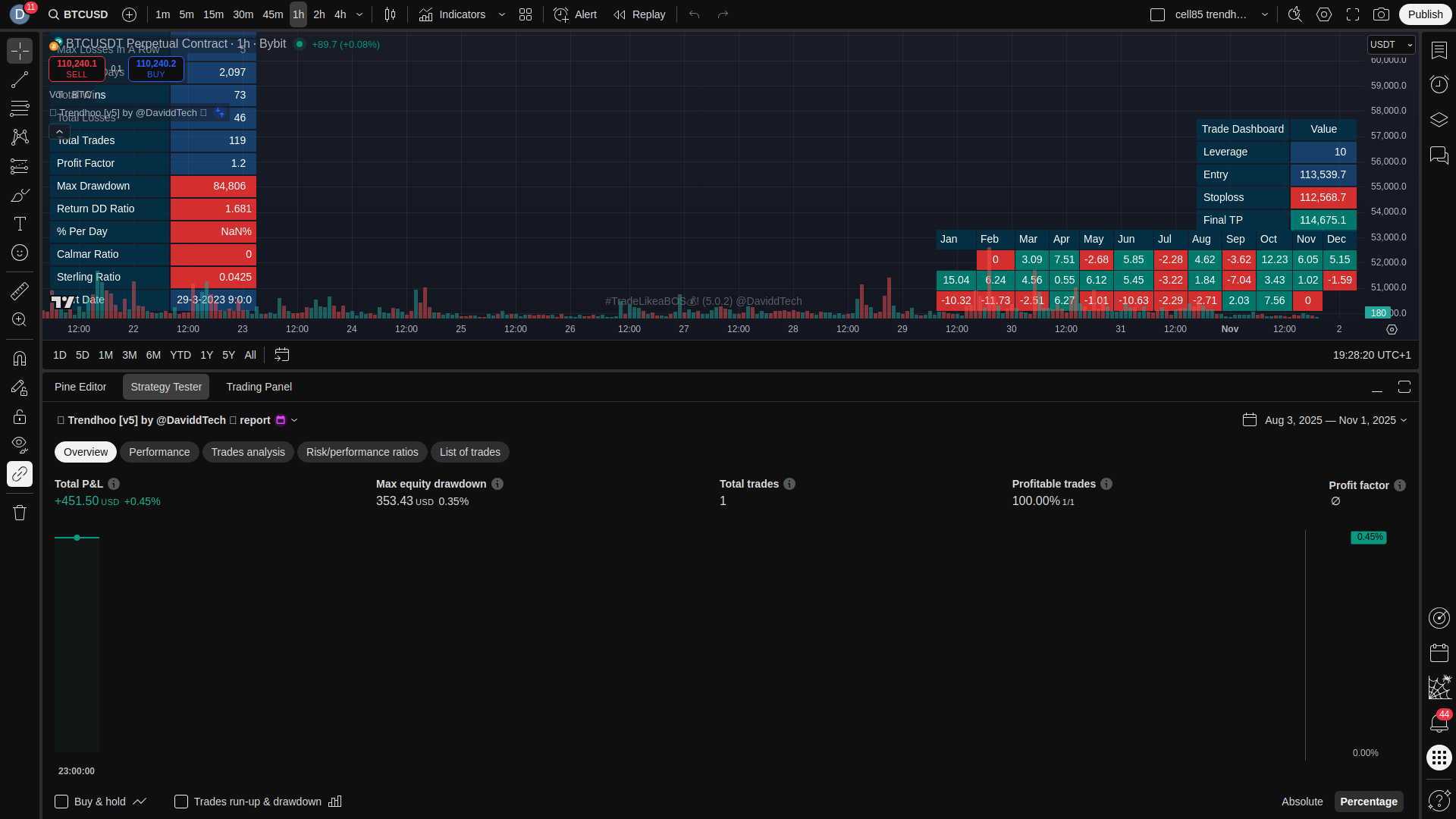1456x819 pixels.
Task: Open the Alerts clock panel icon
Action: (x=1439, y=84)
